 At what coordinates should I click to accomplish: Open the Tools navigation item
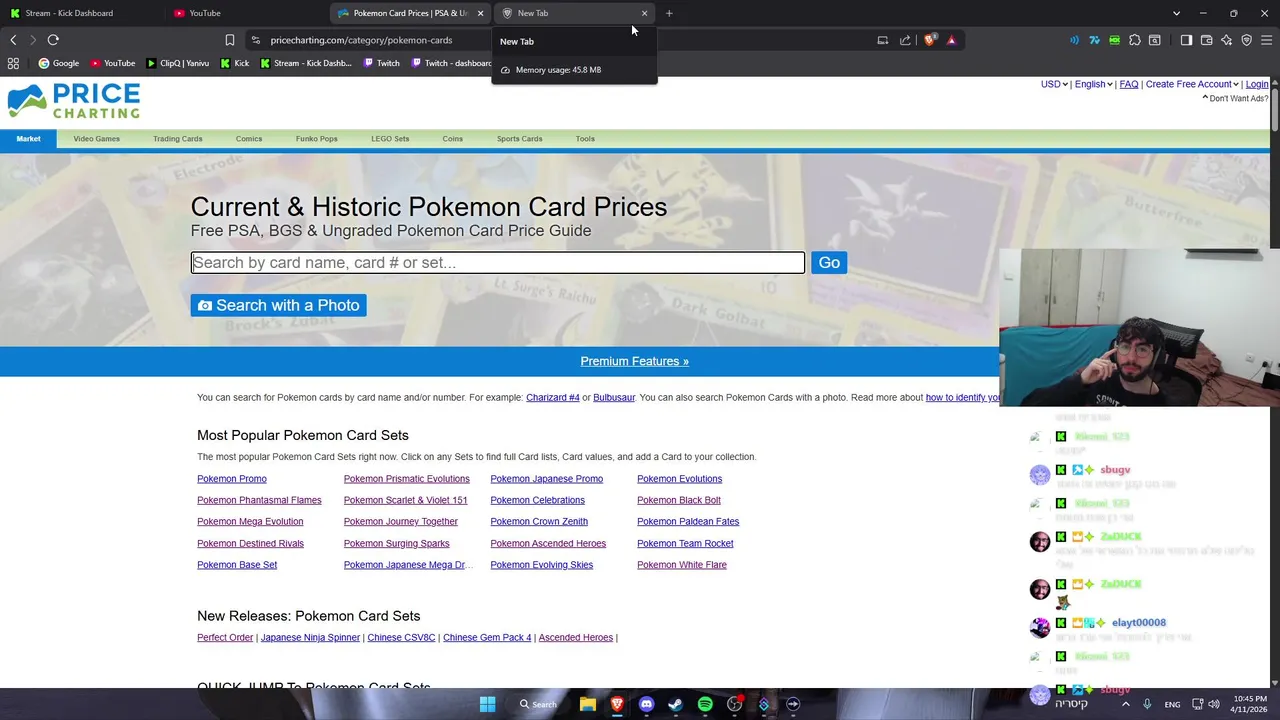(x=585, y=139)
